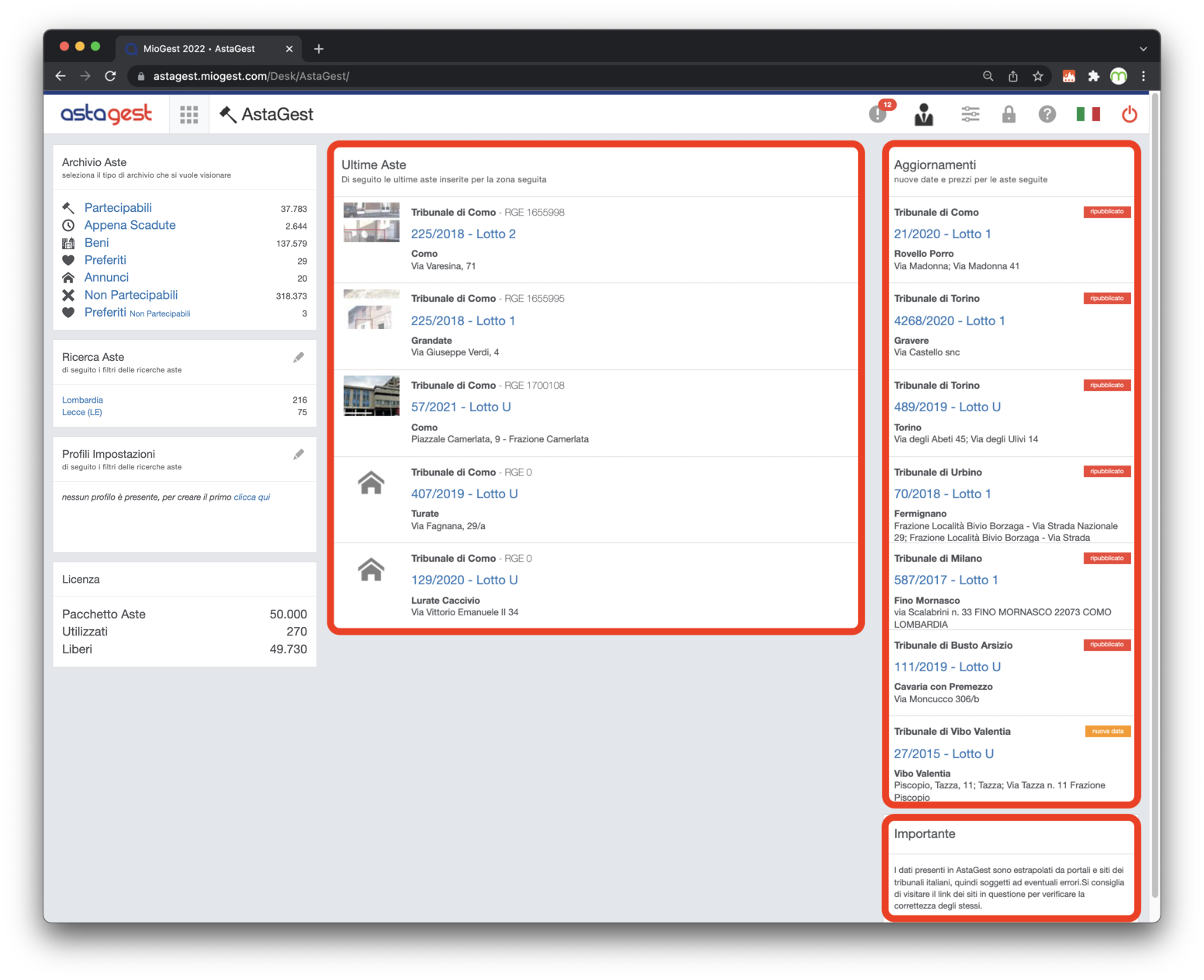
Task: Open auction 407/2019 - Lotto U
Action: pos(464,494)
